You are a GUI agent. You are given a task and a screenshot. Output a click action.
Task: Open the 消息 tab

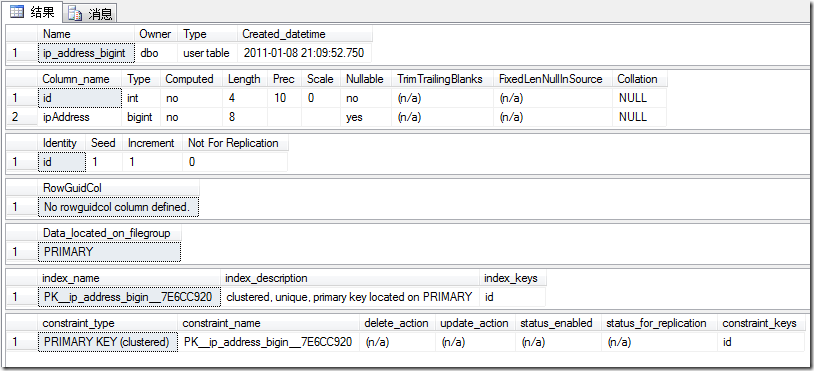point(90,13)
